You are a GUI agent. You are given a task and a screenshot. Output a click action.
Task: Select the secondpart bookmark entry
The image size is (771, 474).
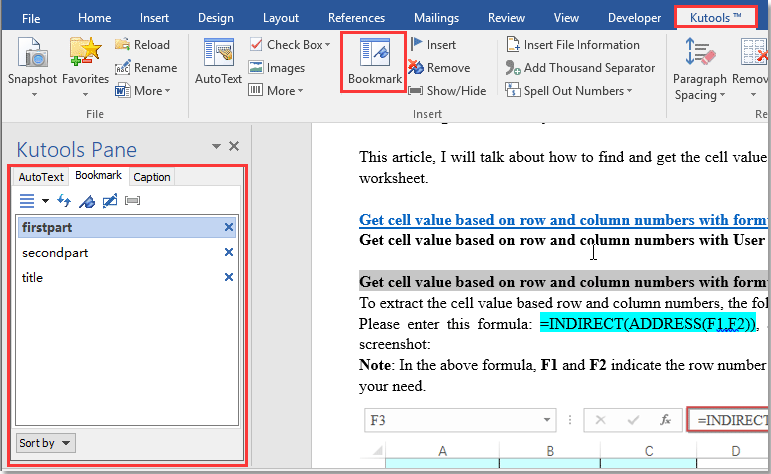126,252
